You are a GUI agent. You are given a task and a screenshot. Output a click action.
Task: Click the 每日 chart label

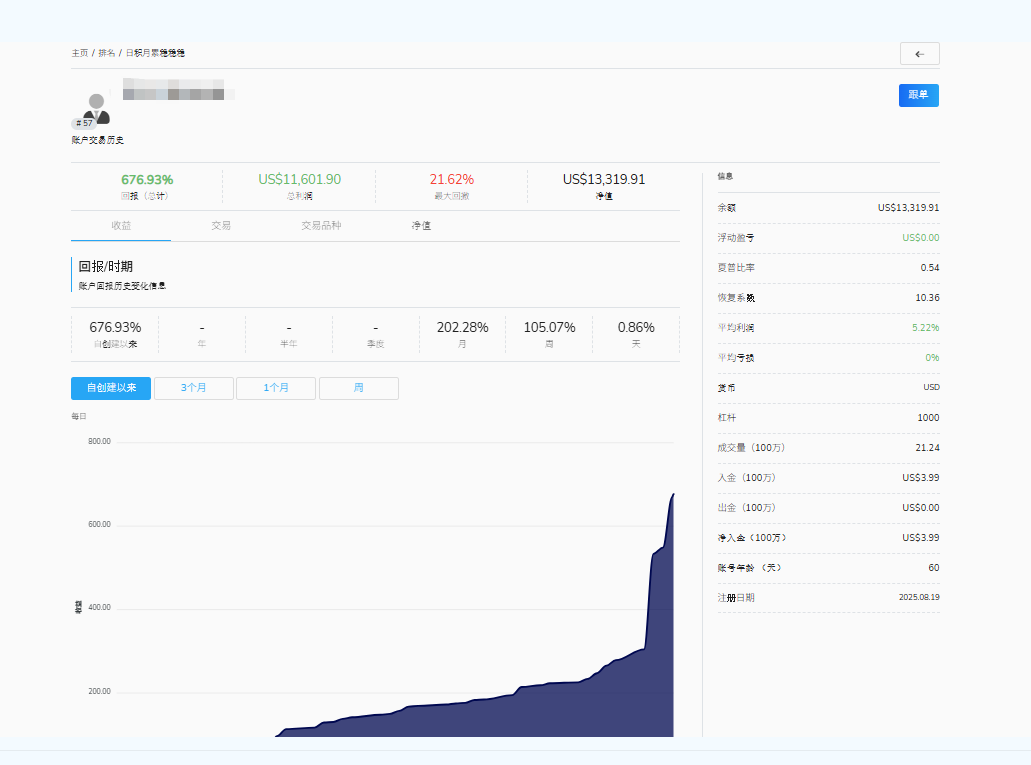tap(79, 416)
